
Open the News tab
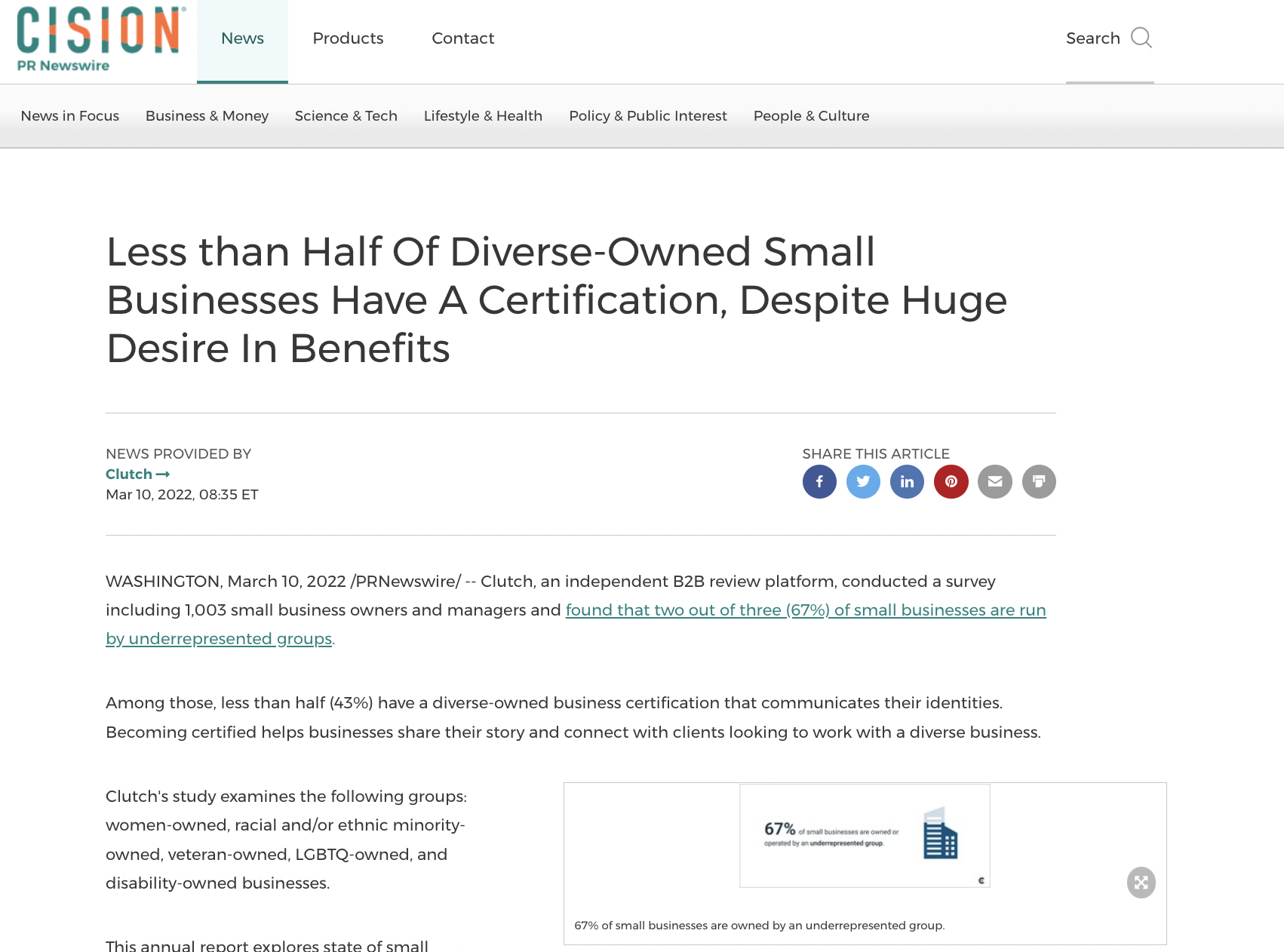pyautogui.click(x=242, y=38)
